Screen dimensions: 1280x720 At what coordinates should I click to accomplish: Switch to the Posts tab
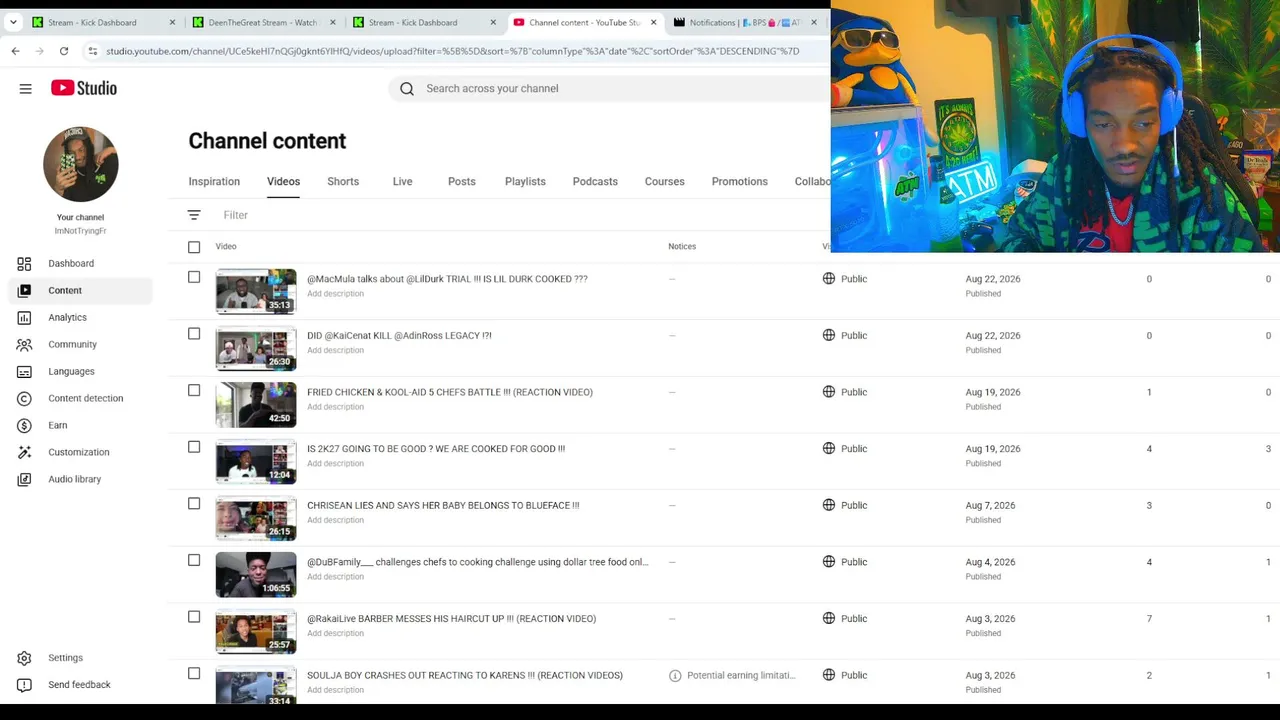point(462,182)
